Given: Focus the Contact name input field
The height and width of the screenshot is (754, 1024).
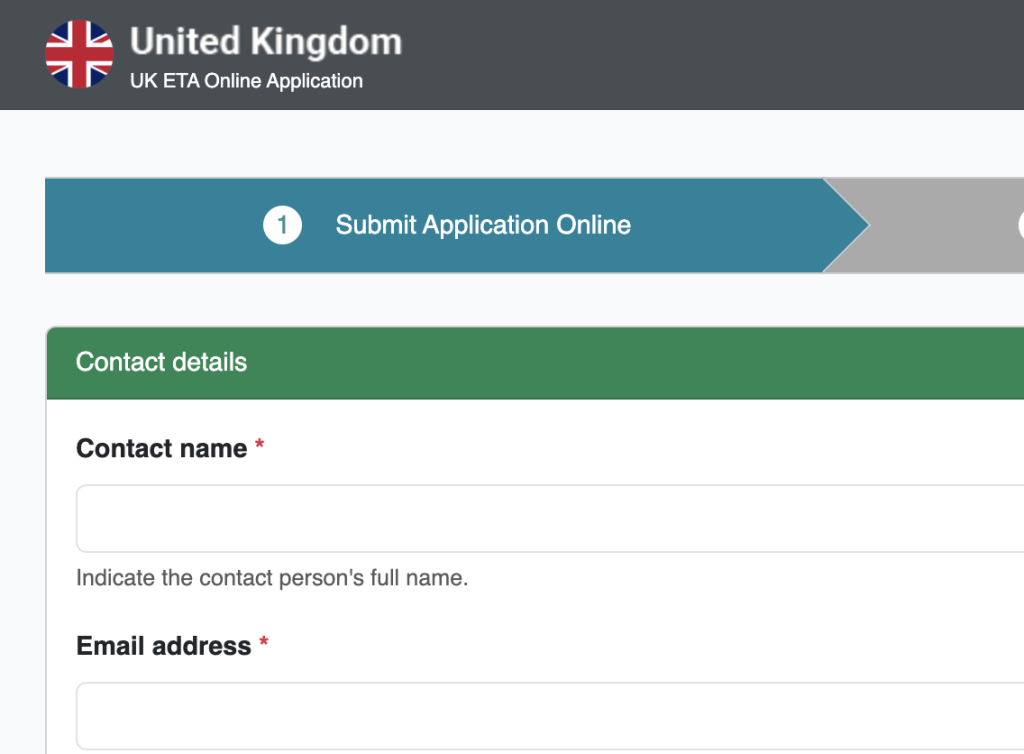Looking at the screenshot, I should point(550,519).
